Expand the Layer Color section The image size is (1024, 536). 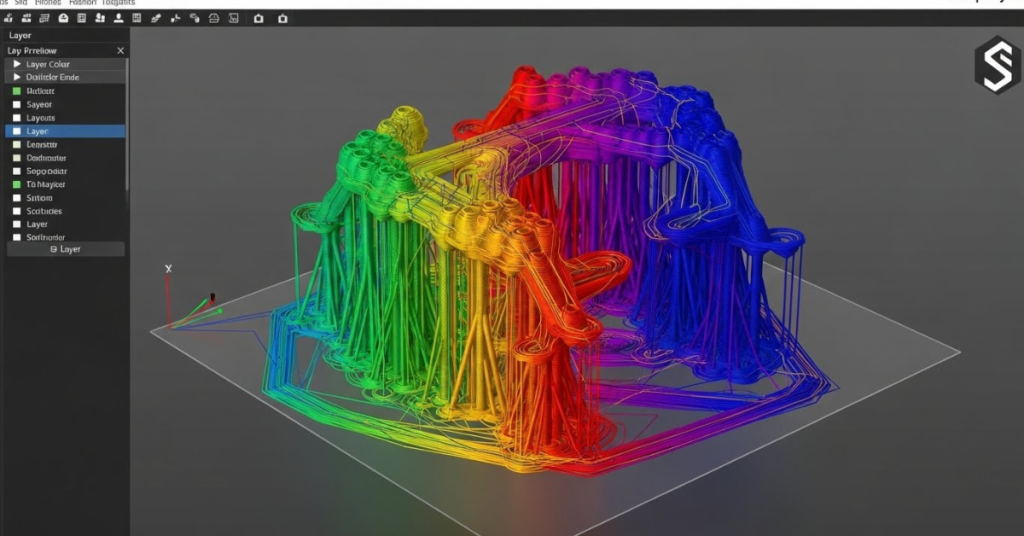coord(17,64)
